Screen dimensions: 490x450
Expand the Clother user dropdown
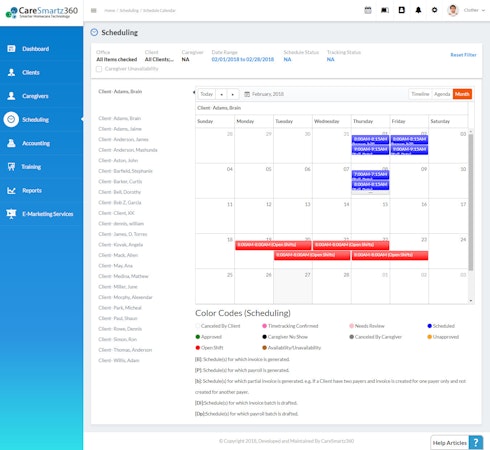(474, 10)
